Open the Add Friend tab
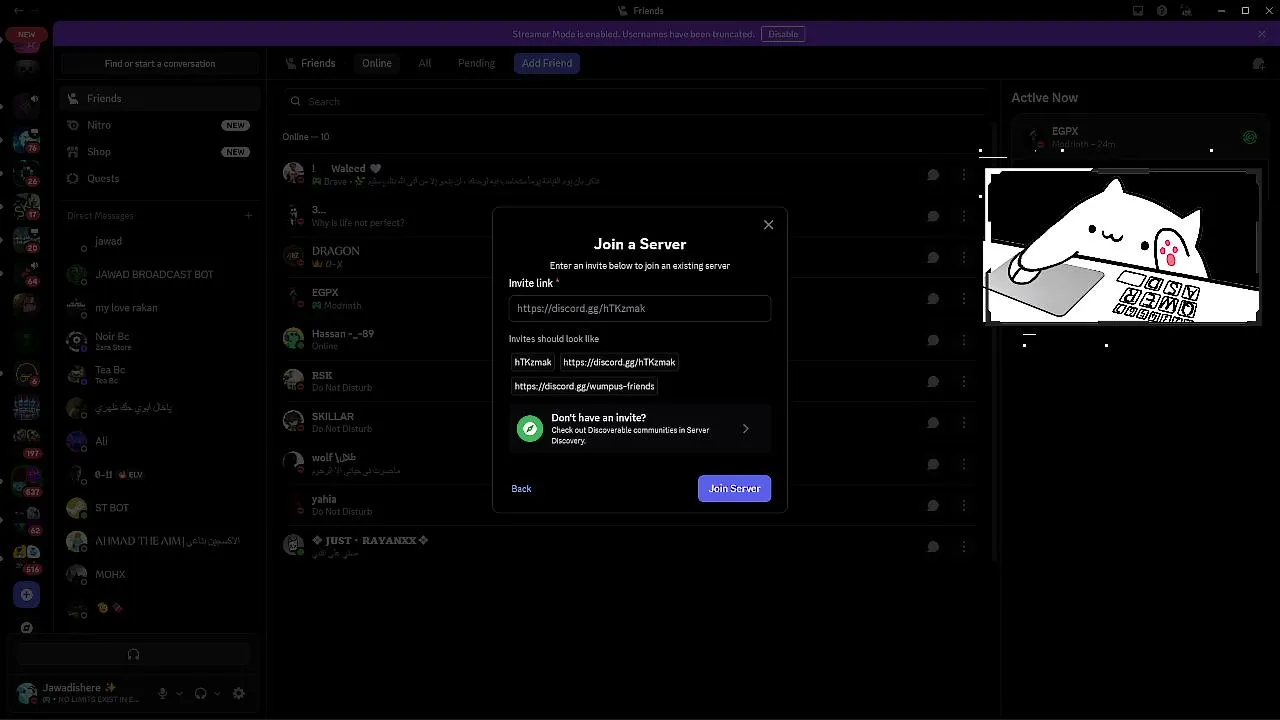The image size is (1280, 720). 547,63
